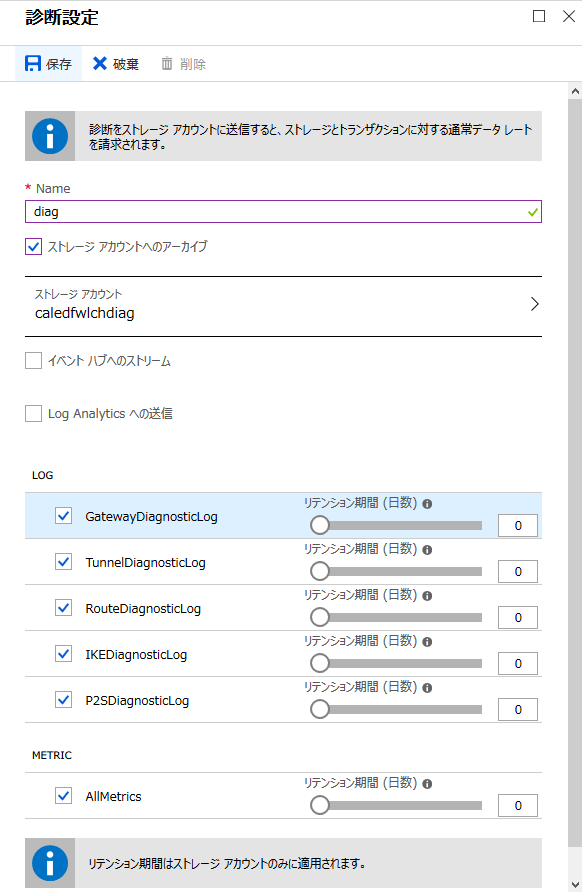Click the Name input field with diag
582x892 pixels.
pos(283,212)
